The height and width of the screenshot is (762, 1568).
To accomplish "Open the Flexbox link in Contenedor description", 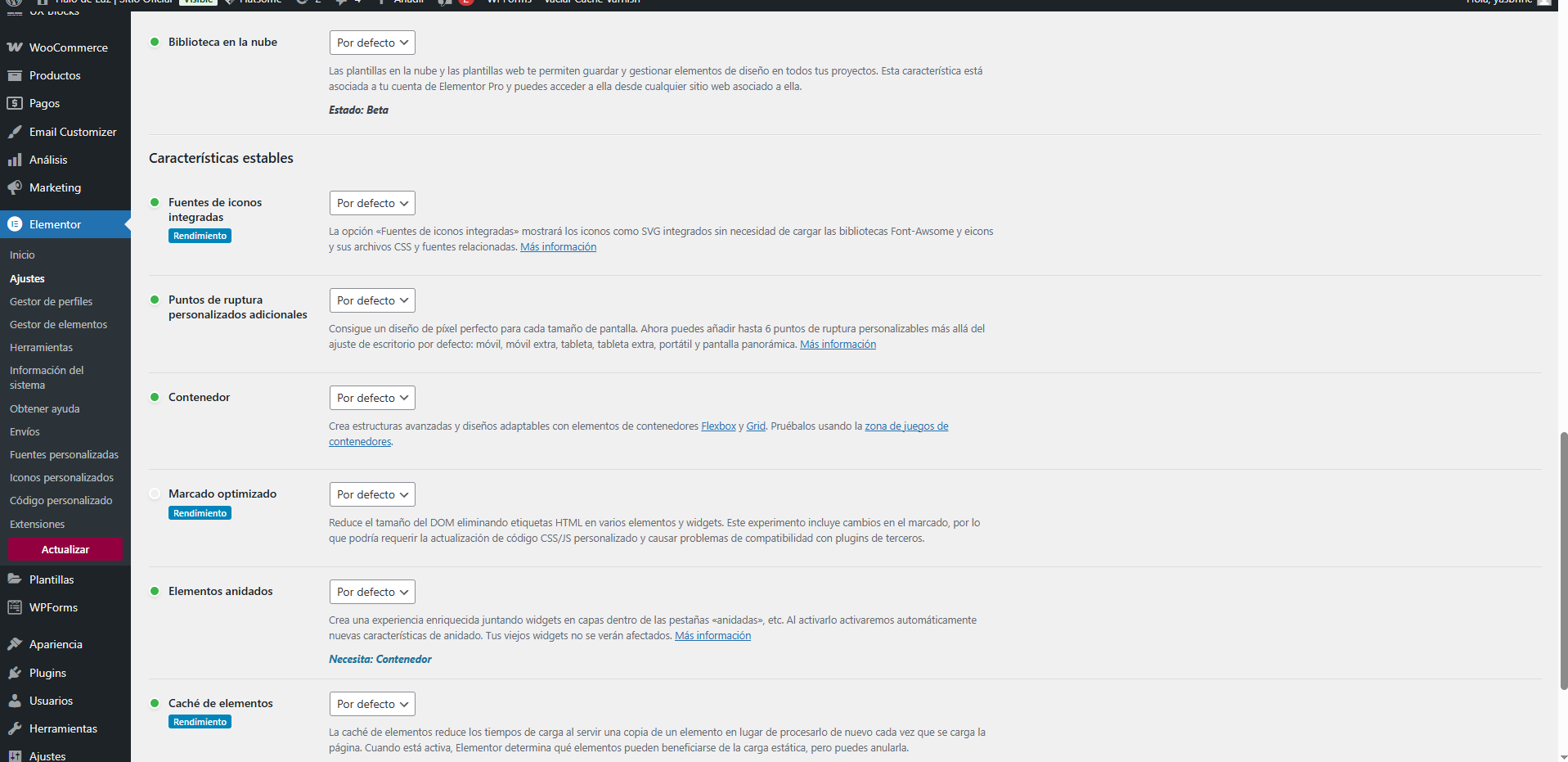I will click(718, 426).
